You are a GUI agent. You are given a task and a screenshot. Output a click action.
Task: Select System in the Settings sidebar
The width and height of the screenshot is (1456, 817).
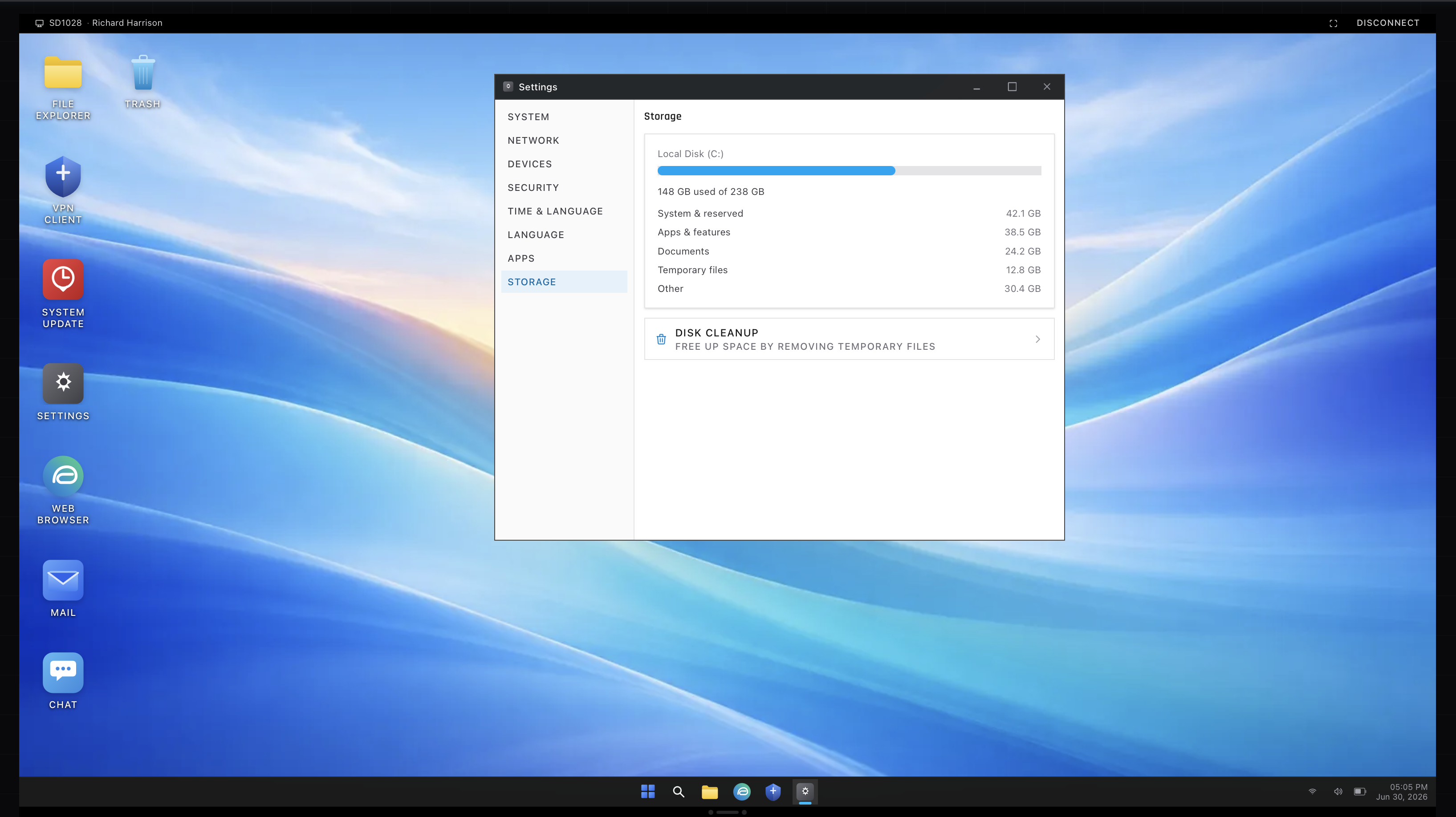click(564, 117)
